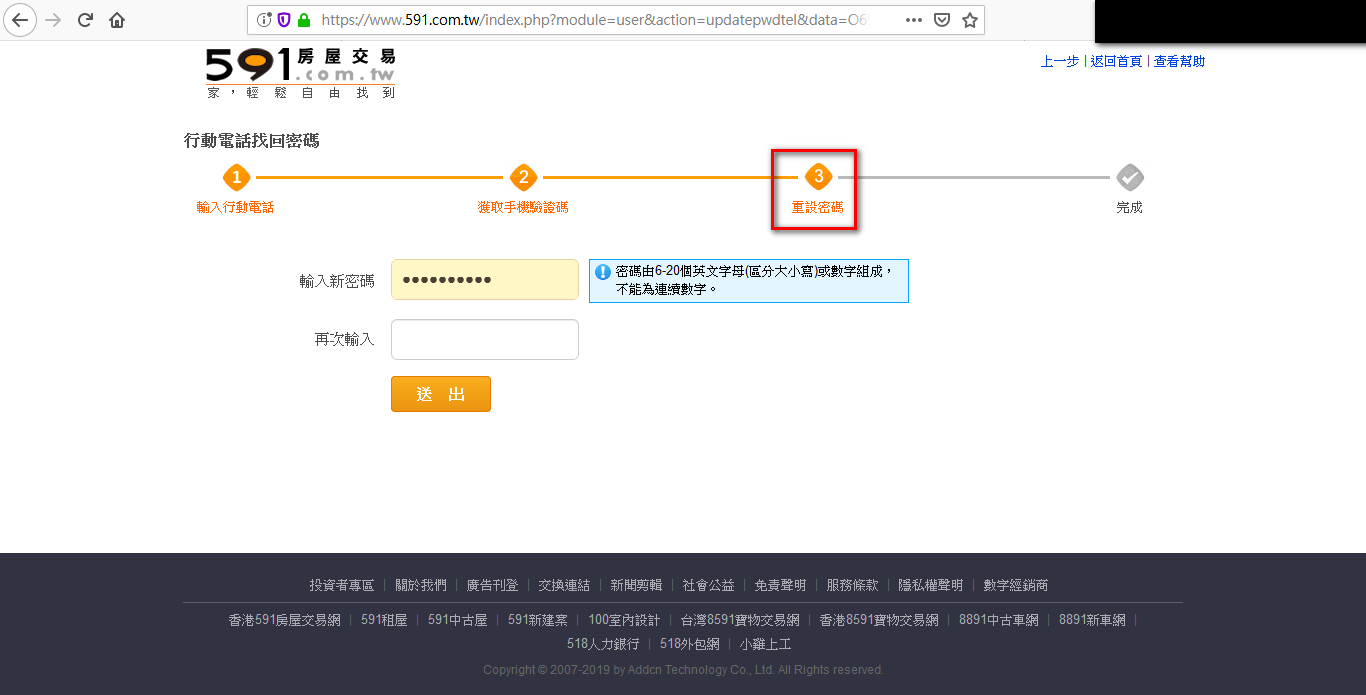The width and height of the screenshot is (1366, 695).
Task: Go back with the browser back arrow
Action: click(x=21, y=20)
